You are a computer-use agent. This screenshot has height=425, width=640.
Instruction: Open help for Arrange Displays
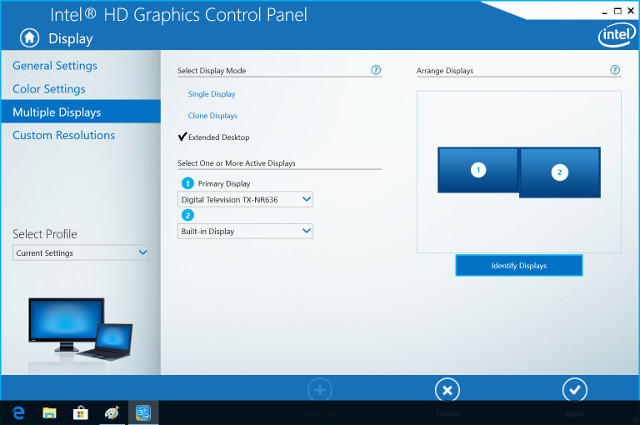point(615,70)
